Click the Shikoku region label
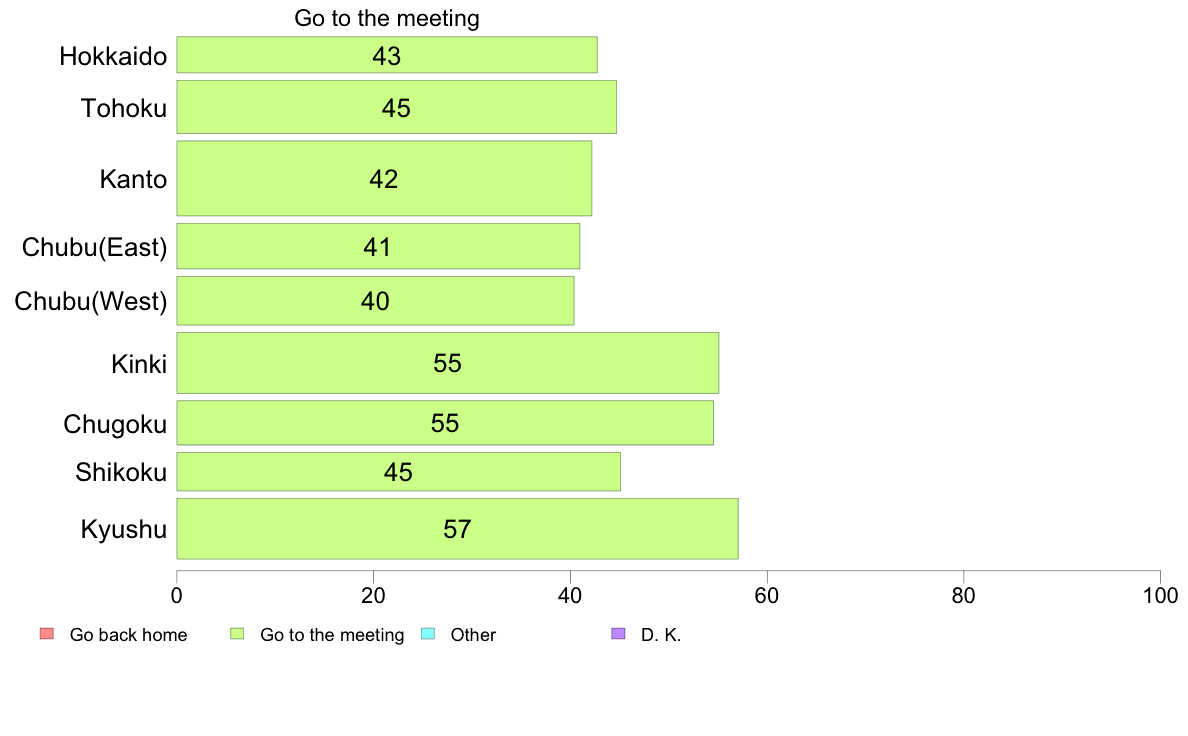This screenshot has height=736, width=1188. (121, 472)
